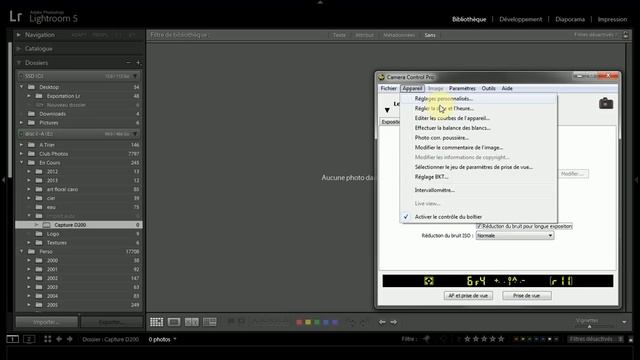Set green color label in toolbar
Viewport: 640px width, 360px height.
317,322
